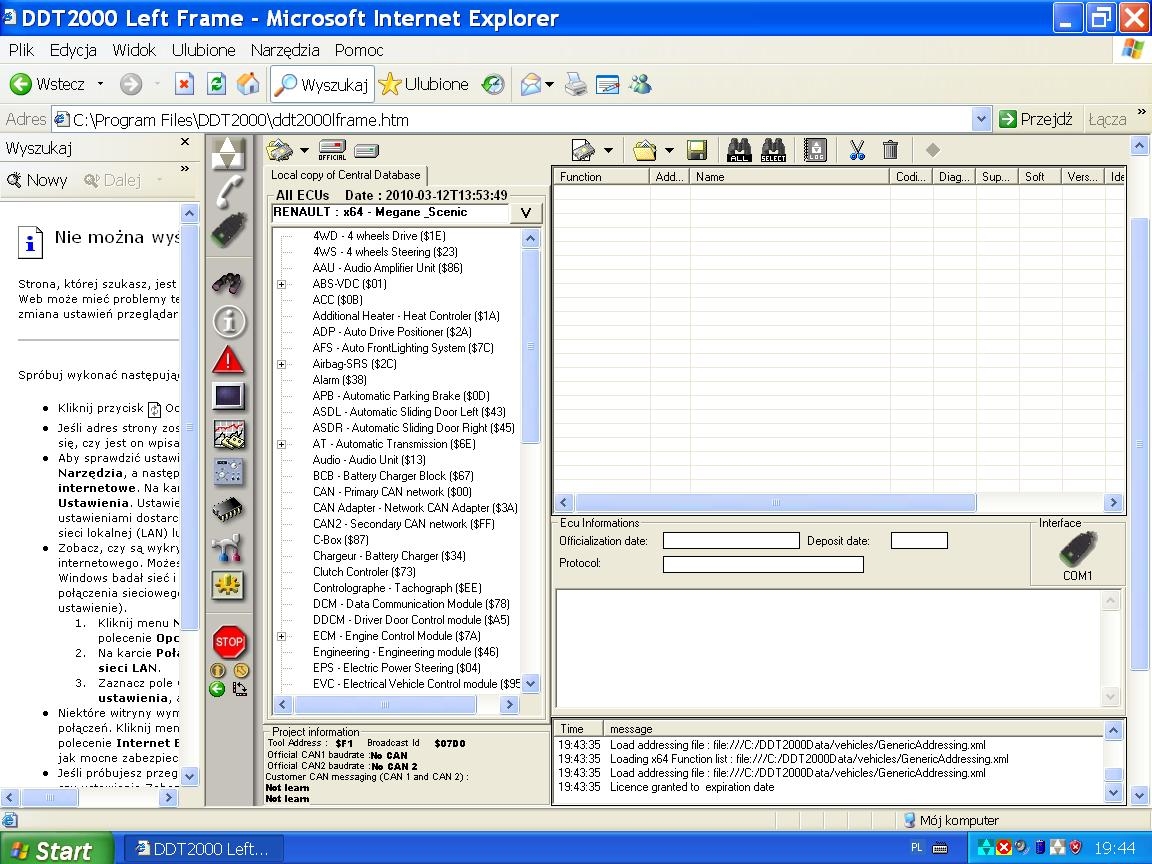Screen dimensions: 1152x864
Task: Click the yellow gear settings icon
Action: coord(228,586)
